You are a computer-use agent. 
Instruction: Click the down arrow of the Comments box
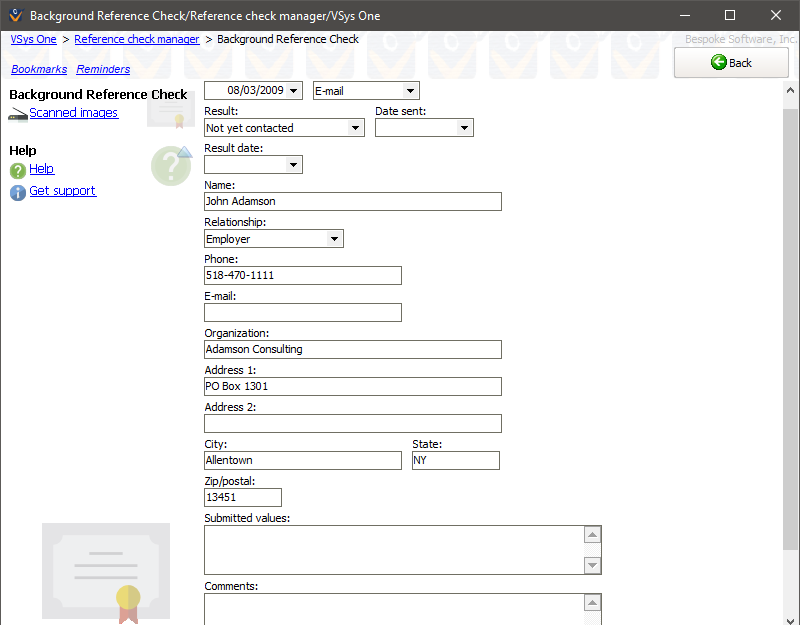click(592, 620)
